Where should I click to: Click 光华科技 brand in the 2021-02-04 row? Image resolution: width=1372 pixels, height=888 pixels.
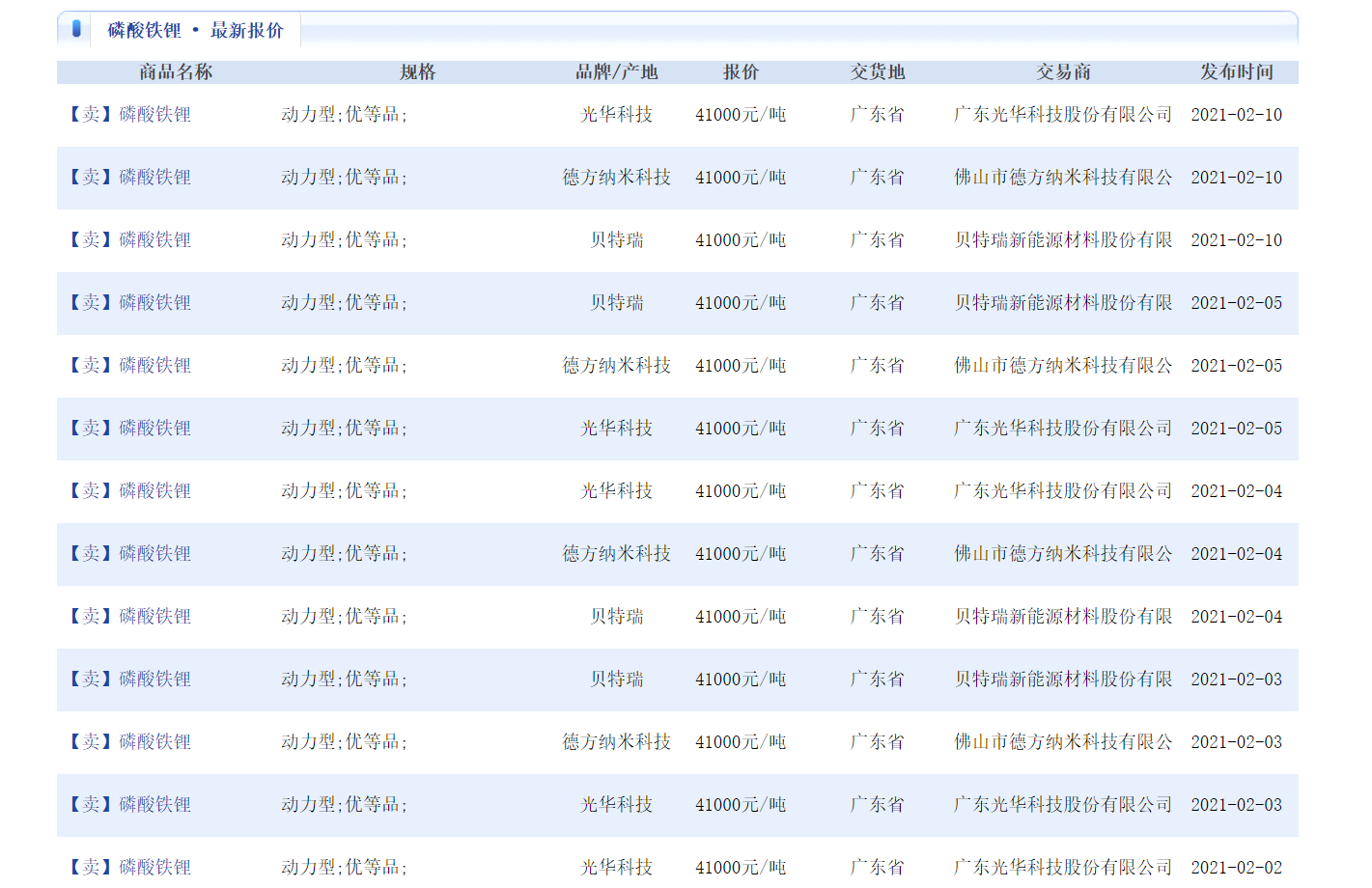click(x=616, y=491)
